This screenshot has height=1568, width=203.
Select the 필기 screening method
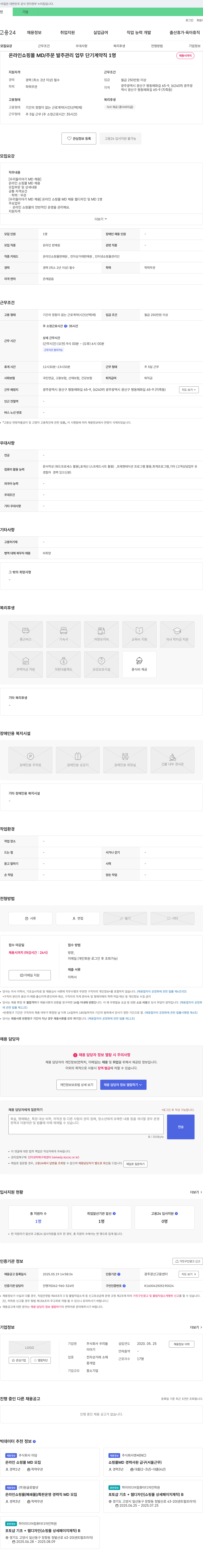point(125,919)
